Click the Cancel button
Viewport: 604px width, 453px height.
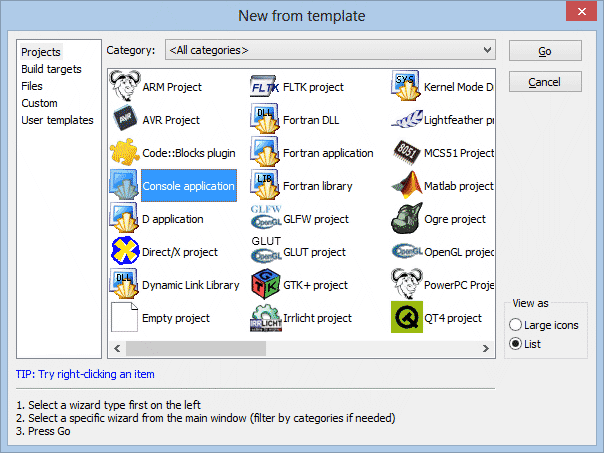(x=544, y=81)
